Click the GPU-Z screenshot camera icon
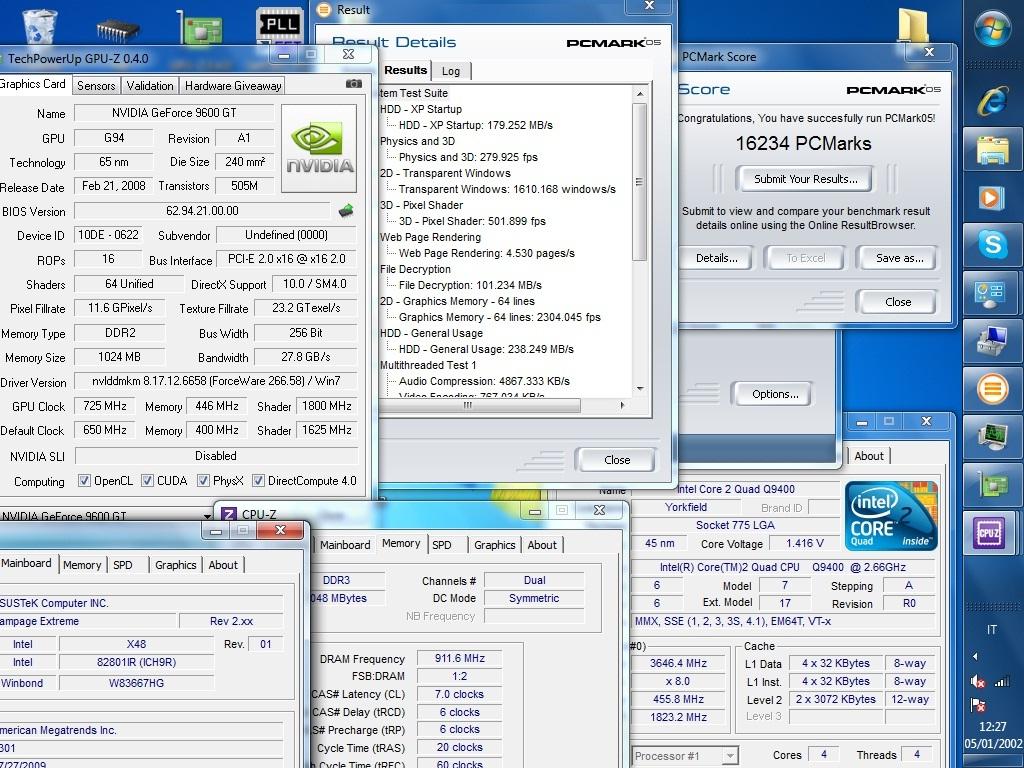Image resolution: width=1024 pixels, height=768 pixels. [x=353, y=84]
